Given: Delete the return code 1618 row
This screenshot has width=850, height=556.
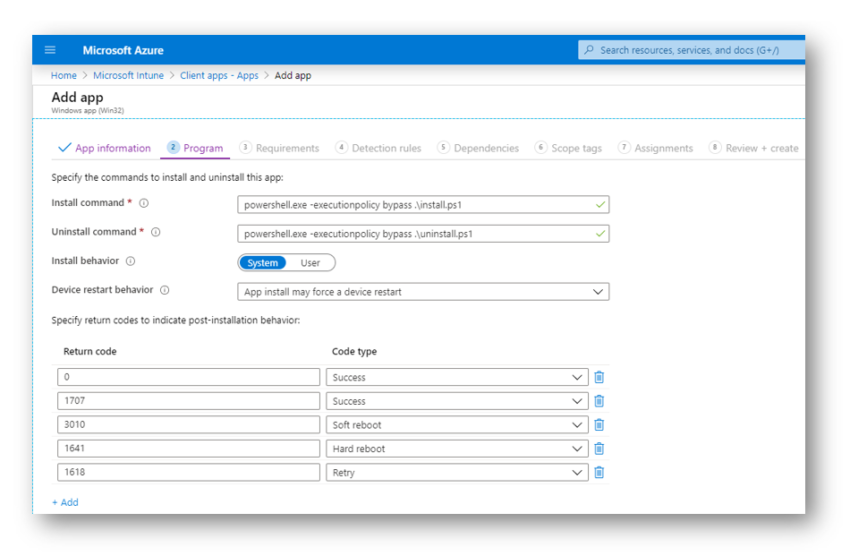Looking at the screenshot, I should pos(599,473).
